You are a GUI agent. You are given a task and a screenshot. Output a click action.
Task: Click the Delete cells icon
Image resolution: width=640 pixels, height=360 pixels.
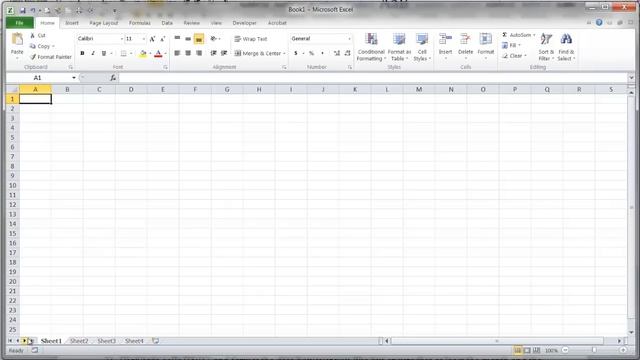pos(465,40)
